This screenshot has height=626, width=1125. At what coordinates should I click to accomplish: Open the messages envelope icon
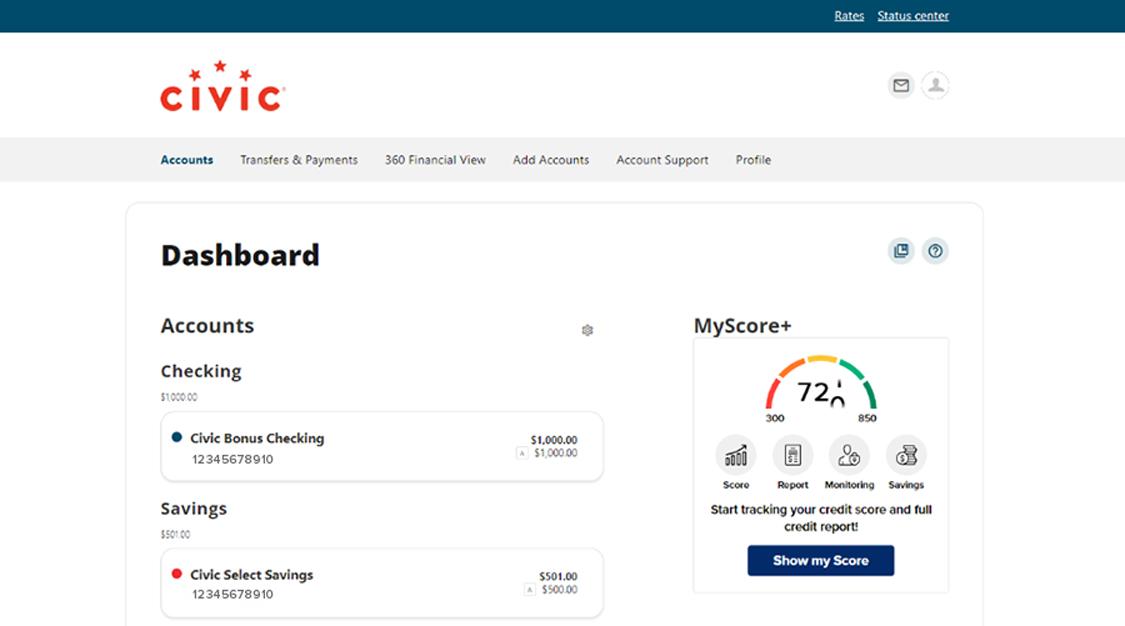901,86
